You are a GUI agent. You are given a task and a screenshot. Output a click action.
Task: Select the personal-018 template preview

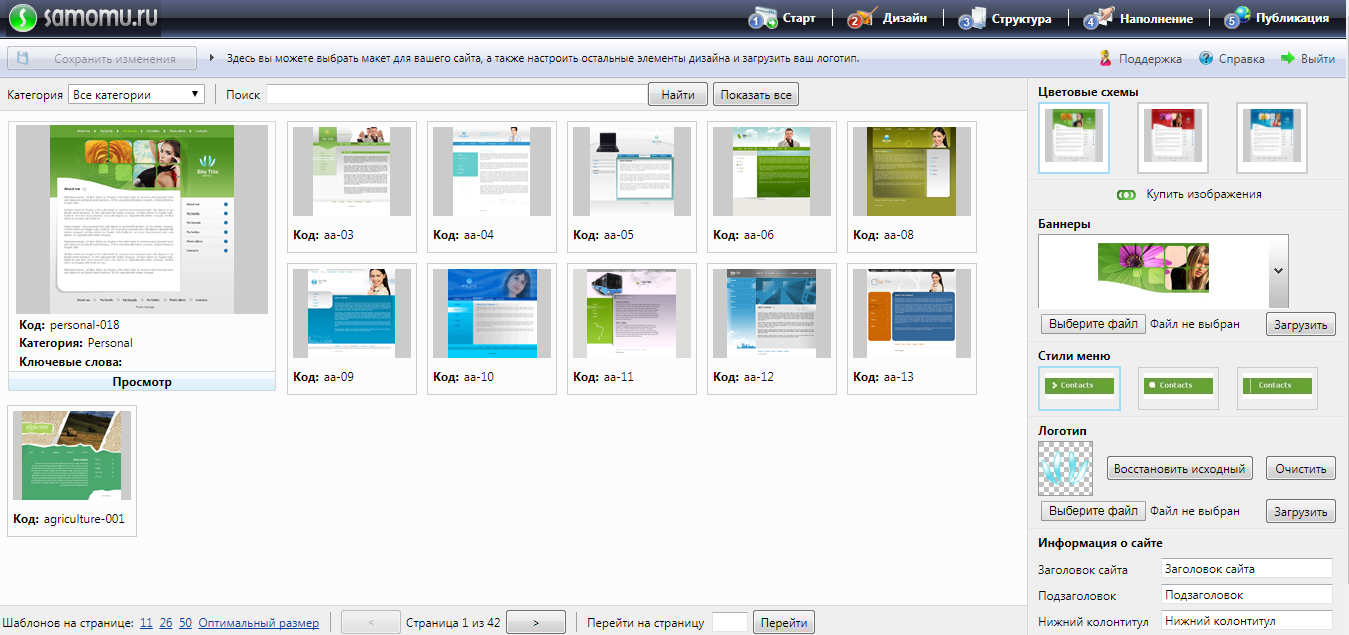pos(141,219)
